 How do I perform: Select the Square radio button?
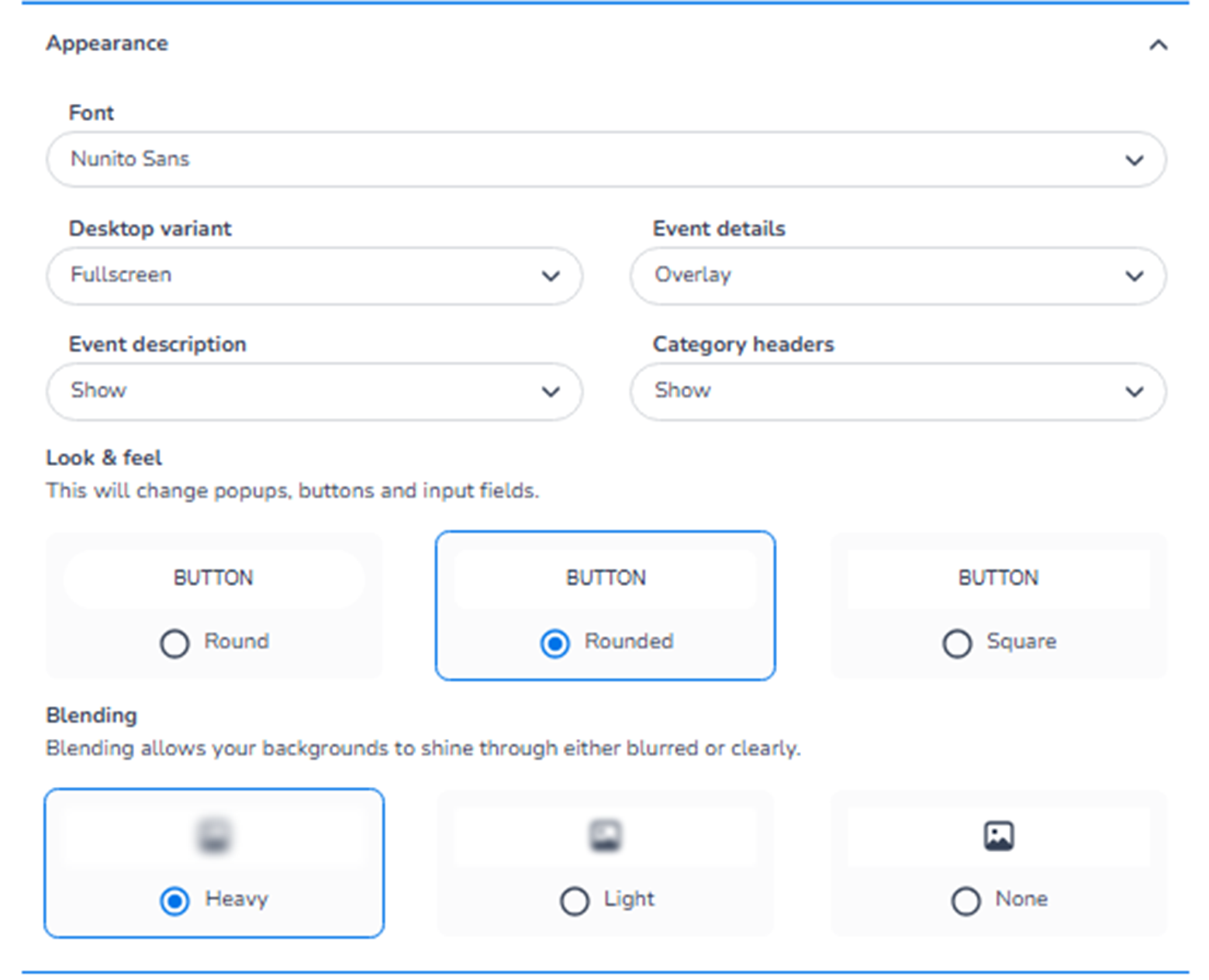(x=957, y=644)
